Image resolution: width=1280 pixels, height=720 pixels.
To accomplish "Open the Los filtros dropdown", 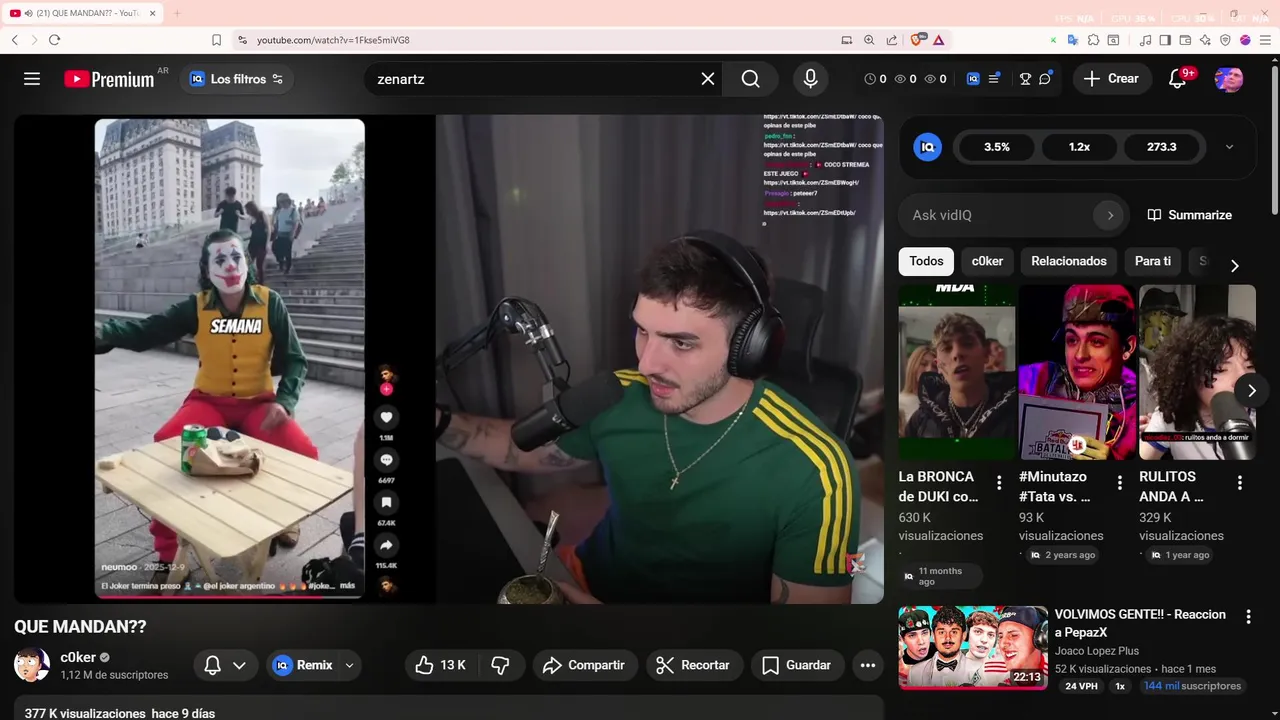I will coord(237,79).
